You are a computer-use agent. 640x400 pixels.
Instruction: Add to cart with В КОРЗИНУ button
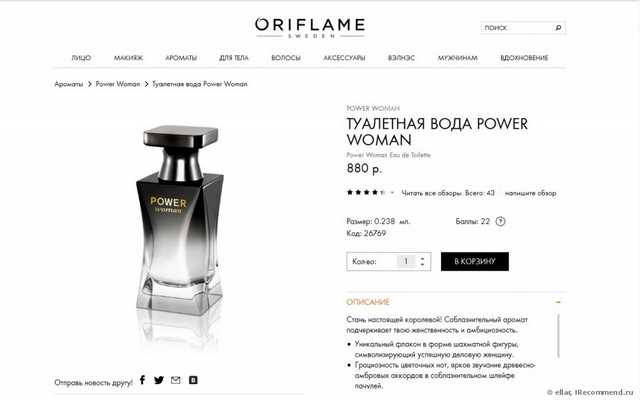(475, 261)
